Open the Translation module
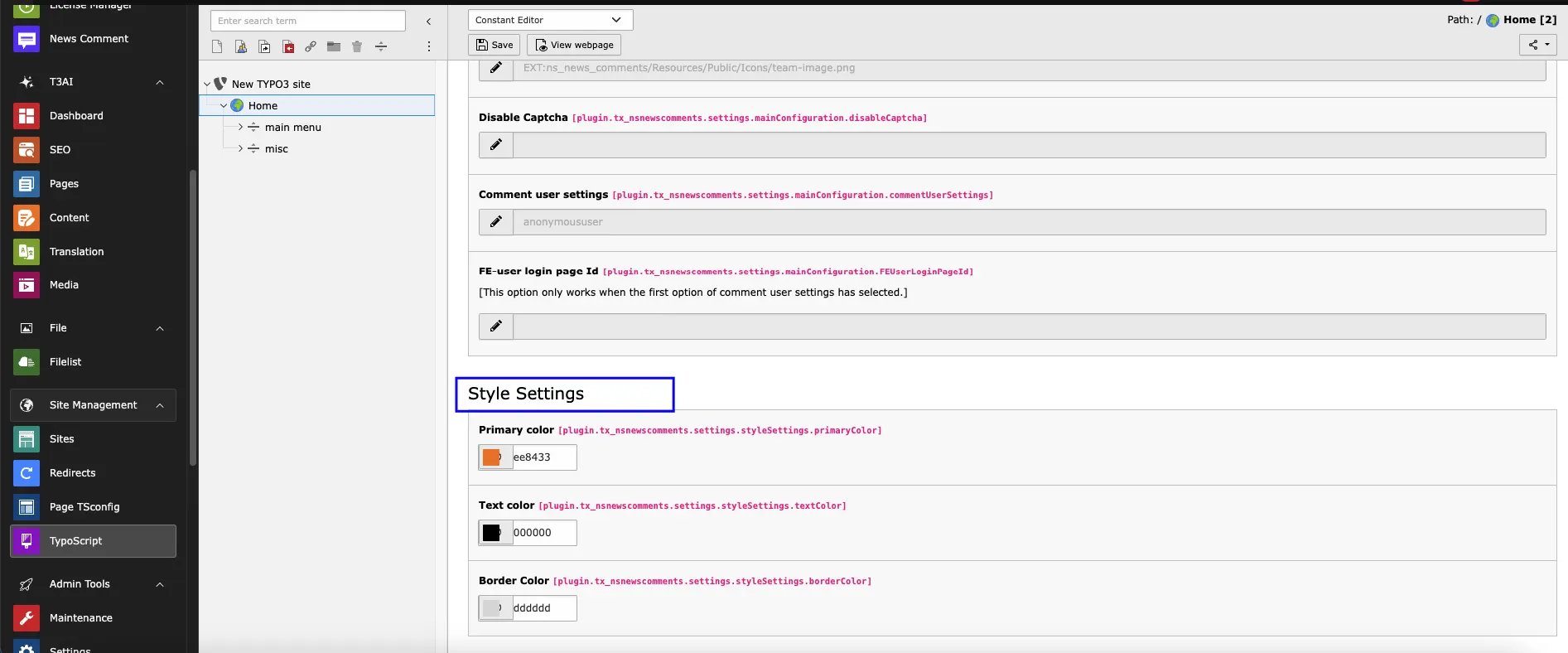This screenshot has width=1568, height=653. click(76, 252)
